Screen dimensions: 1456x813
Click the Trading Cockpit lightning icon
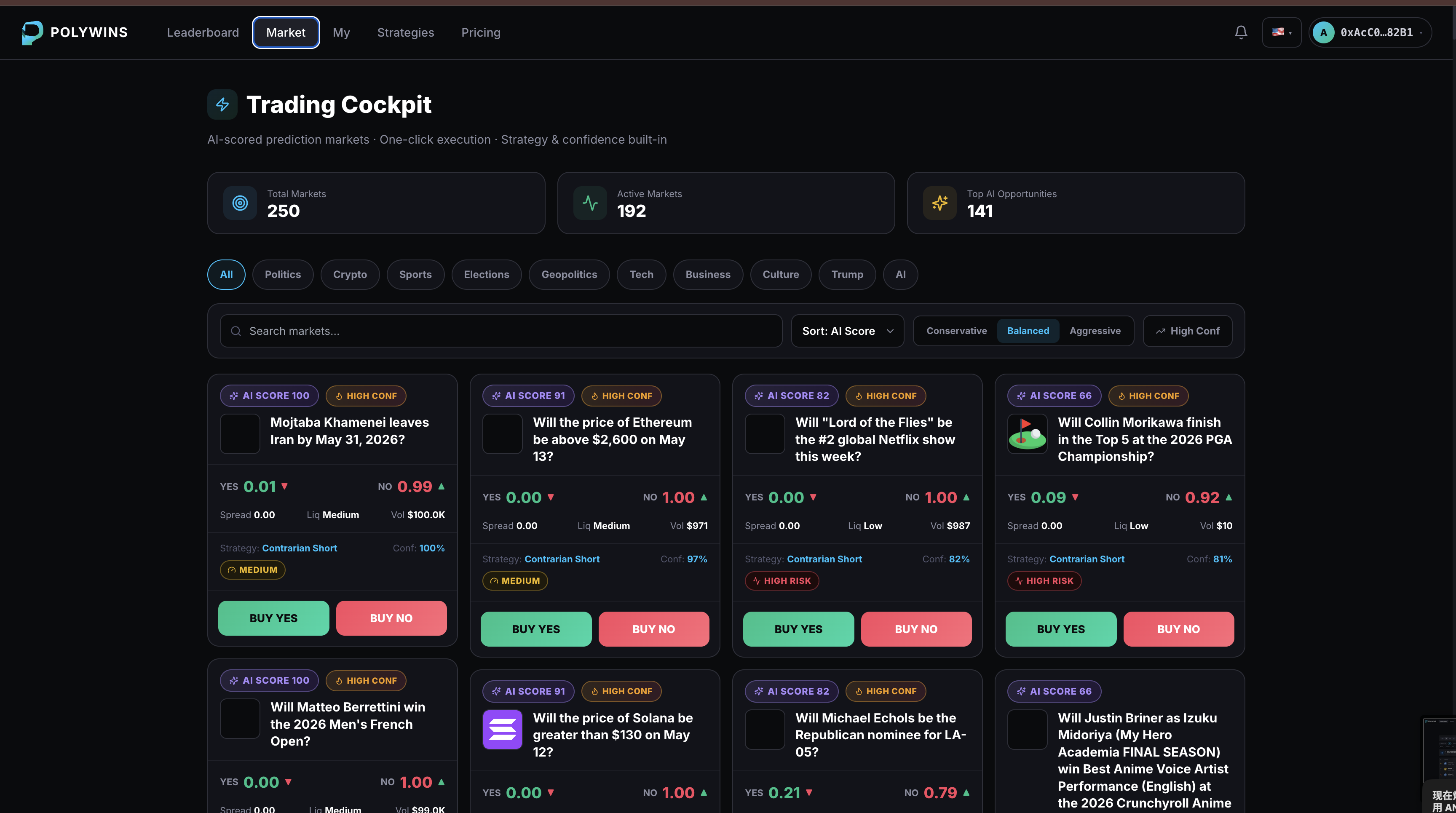(x=222, y=104)
